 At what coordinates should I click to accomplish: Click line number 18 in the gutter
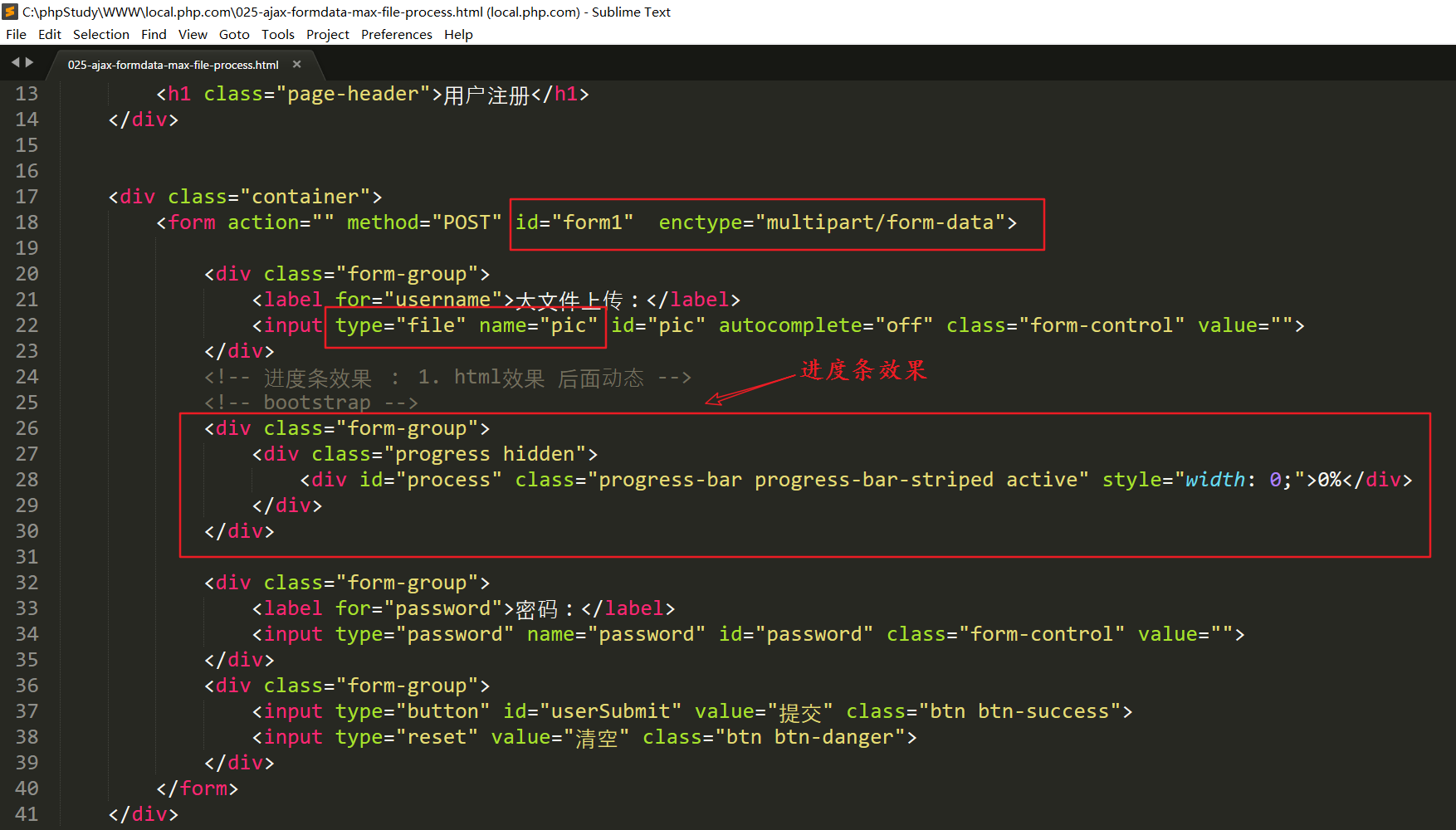pos(27,222)
